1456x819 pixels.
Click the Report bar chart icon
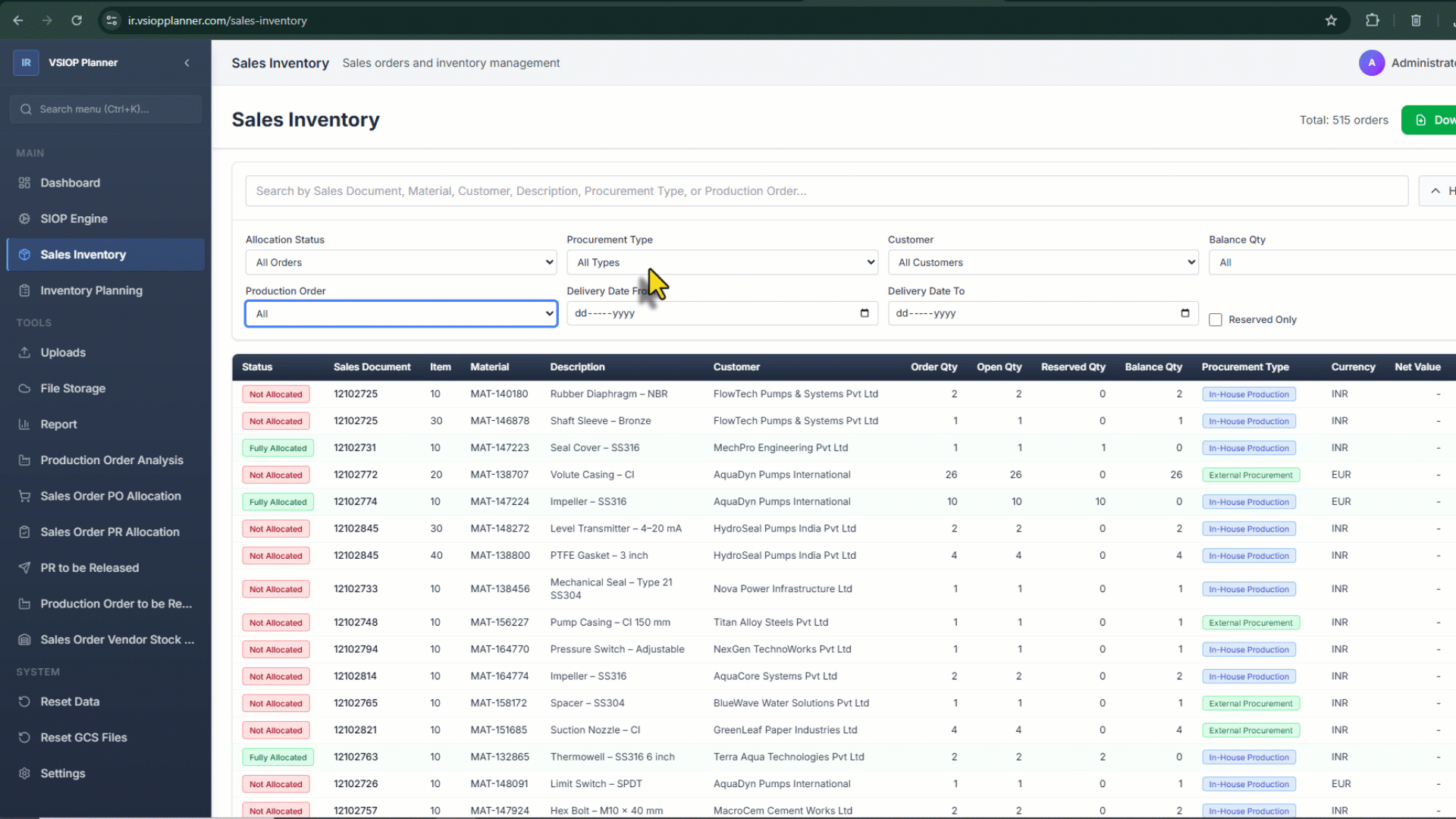pyautogui.click(x=24, y=425)
